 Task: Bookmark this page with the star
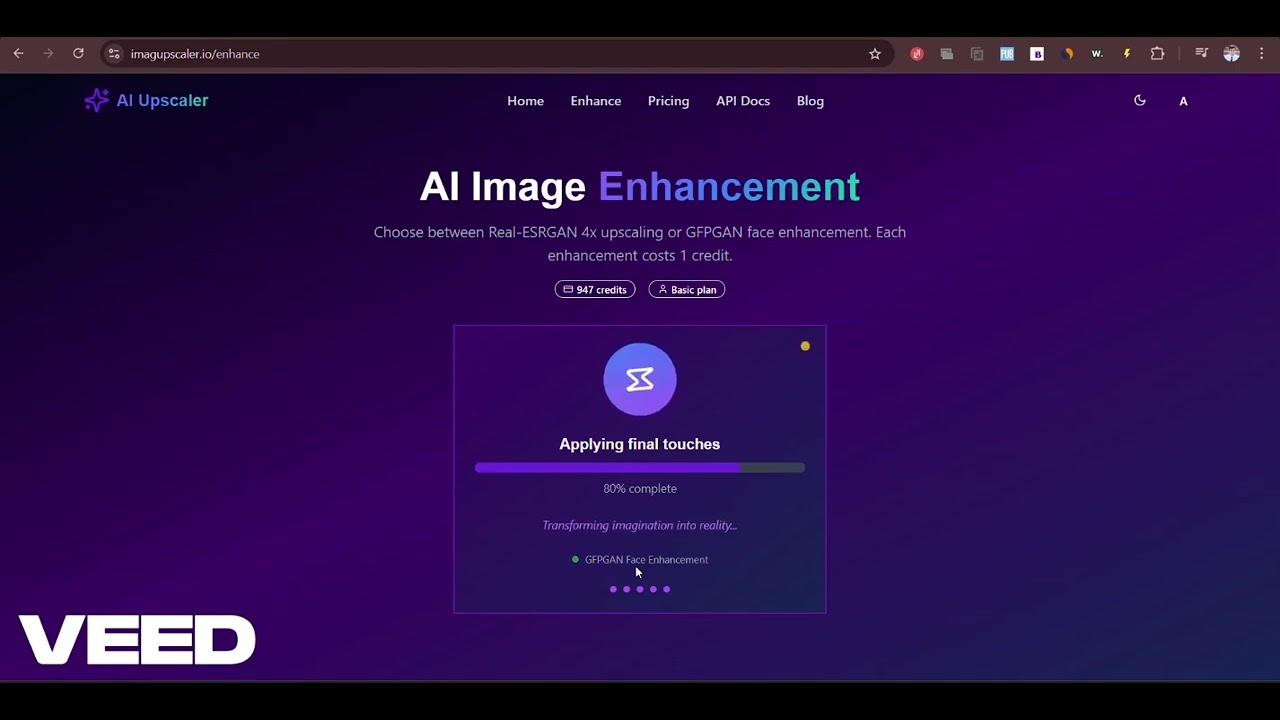click(x=875, y=54)
